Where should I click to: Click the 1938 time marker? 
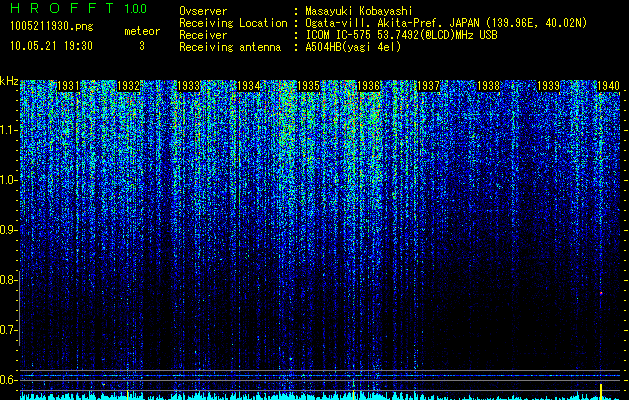(x=489, y=86)
